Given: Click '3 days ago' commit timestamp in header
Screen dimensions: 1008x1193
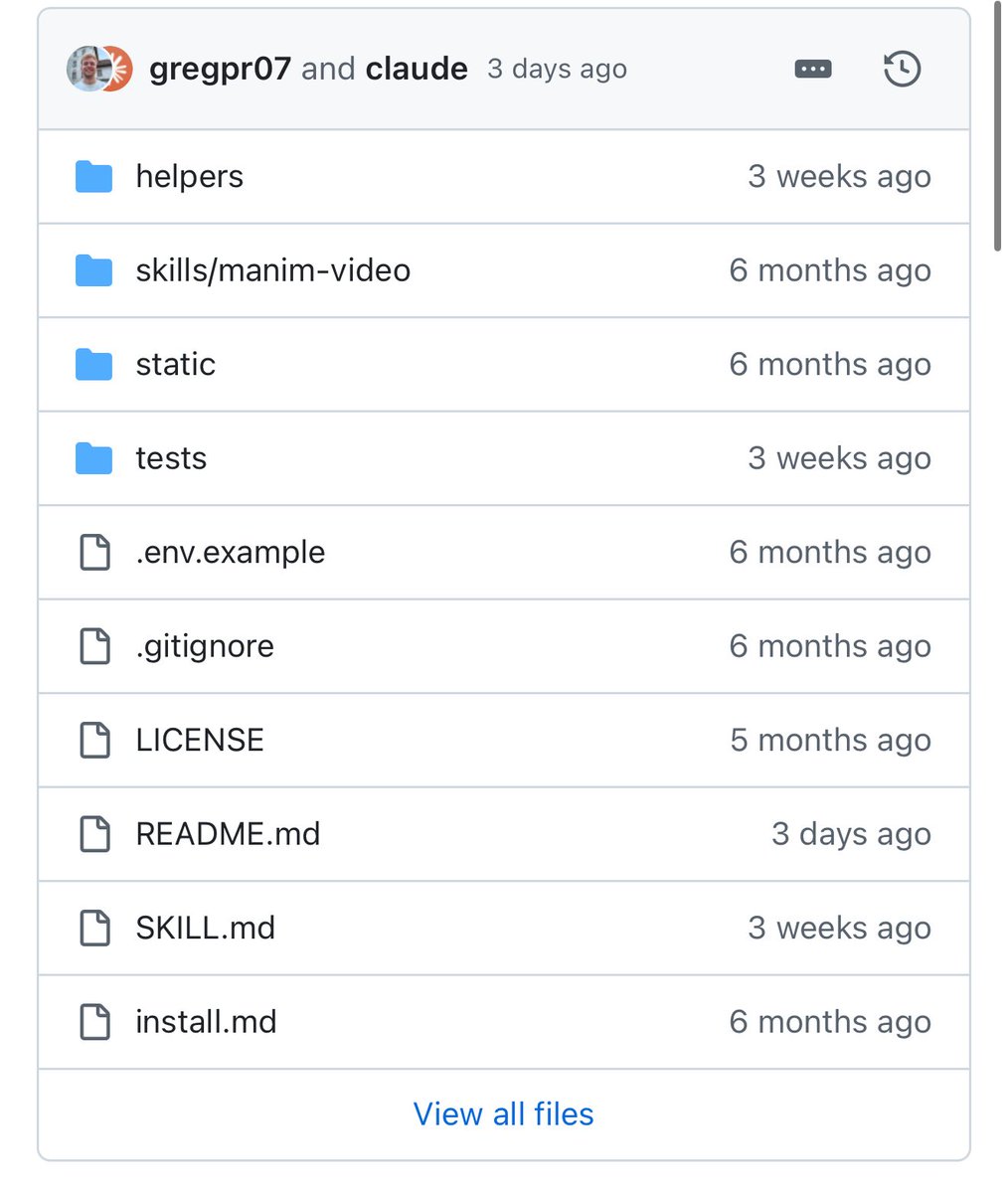Looking at the screenshot, I should point(557,70).
